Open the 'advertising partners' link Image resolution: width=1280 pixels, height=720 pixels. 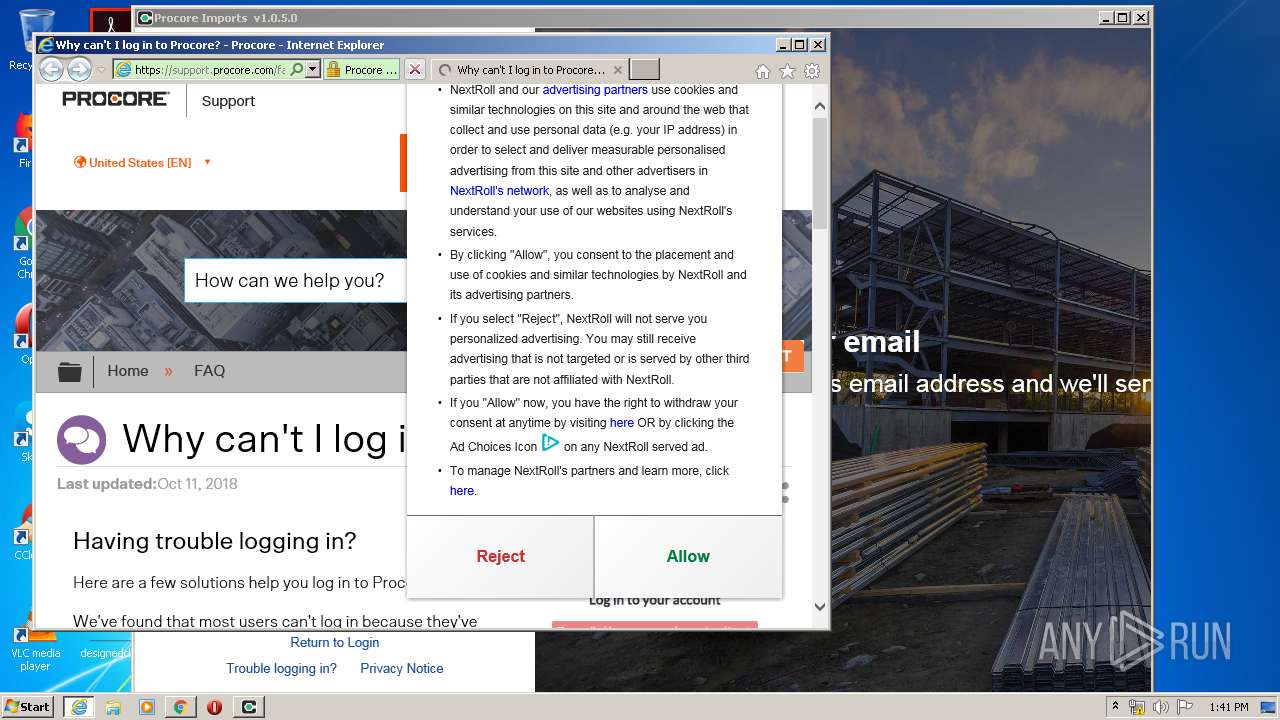595,90
